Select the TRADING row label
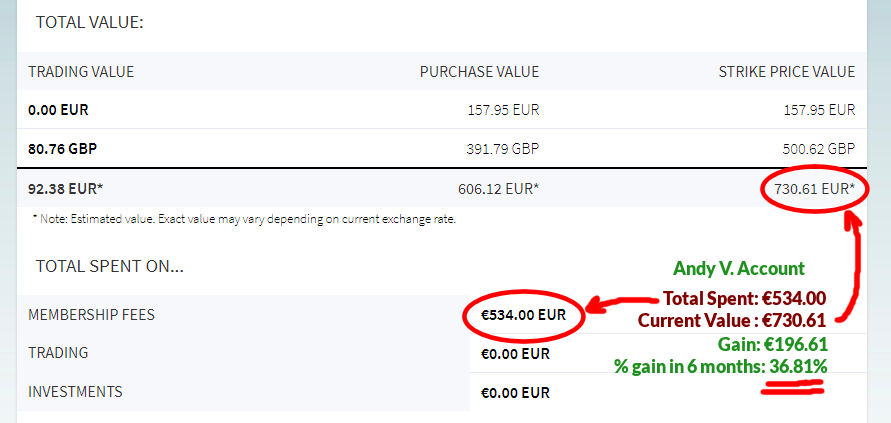The height and width of the screenshot is (423, 891). coord(58,352)
